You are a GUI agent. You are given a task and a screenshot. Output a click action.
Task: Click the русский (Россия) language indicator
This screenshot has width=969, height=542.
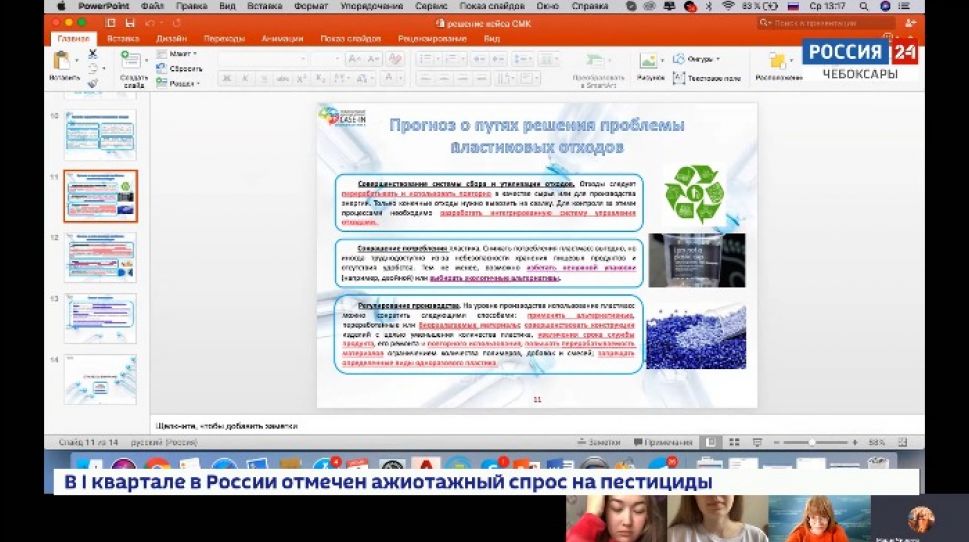pyautogui.click(x=164, y=442)
